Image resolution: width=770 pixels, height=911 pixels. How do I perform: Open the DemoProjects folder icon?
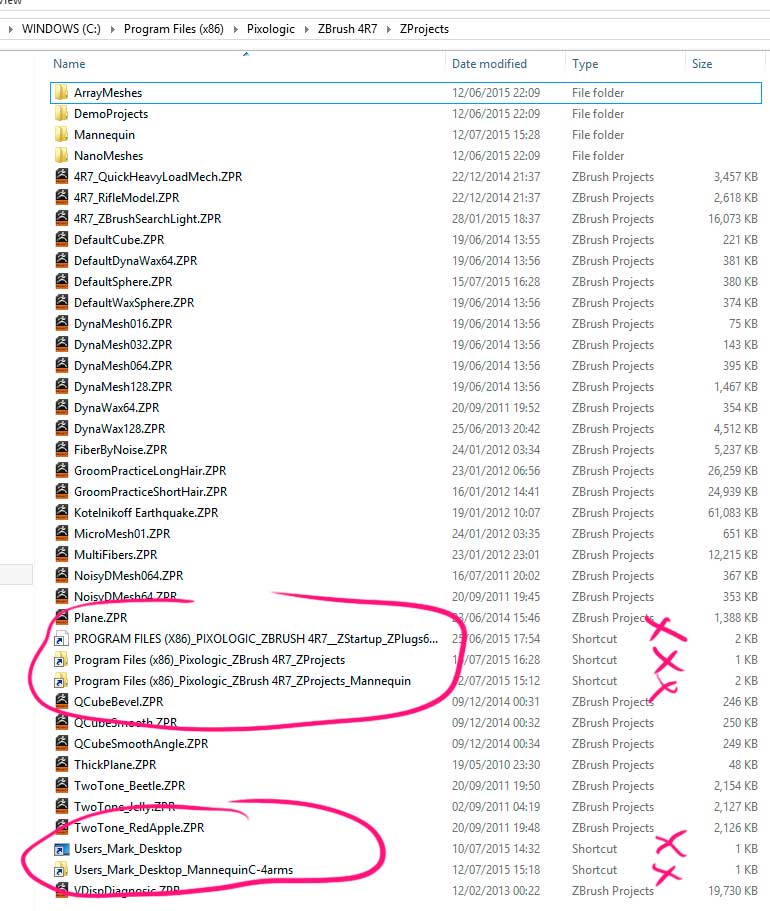coord(61,113)
